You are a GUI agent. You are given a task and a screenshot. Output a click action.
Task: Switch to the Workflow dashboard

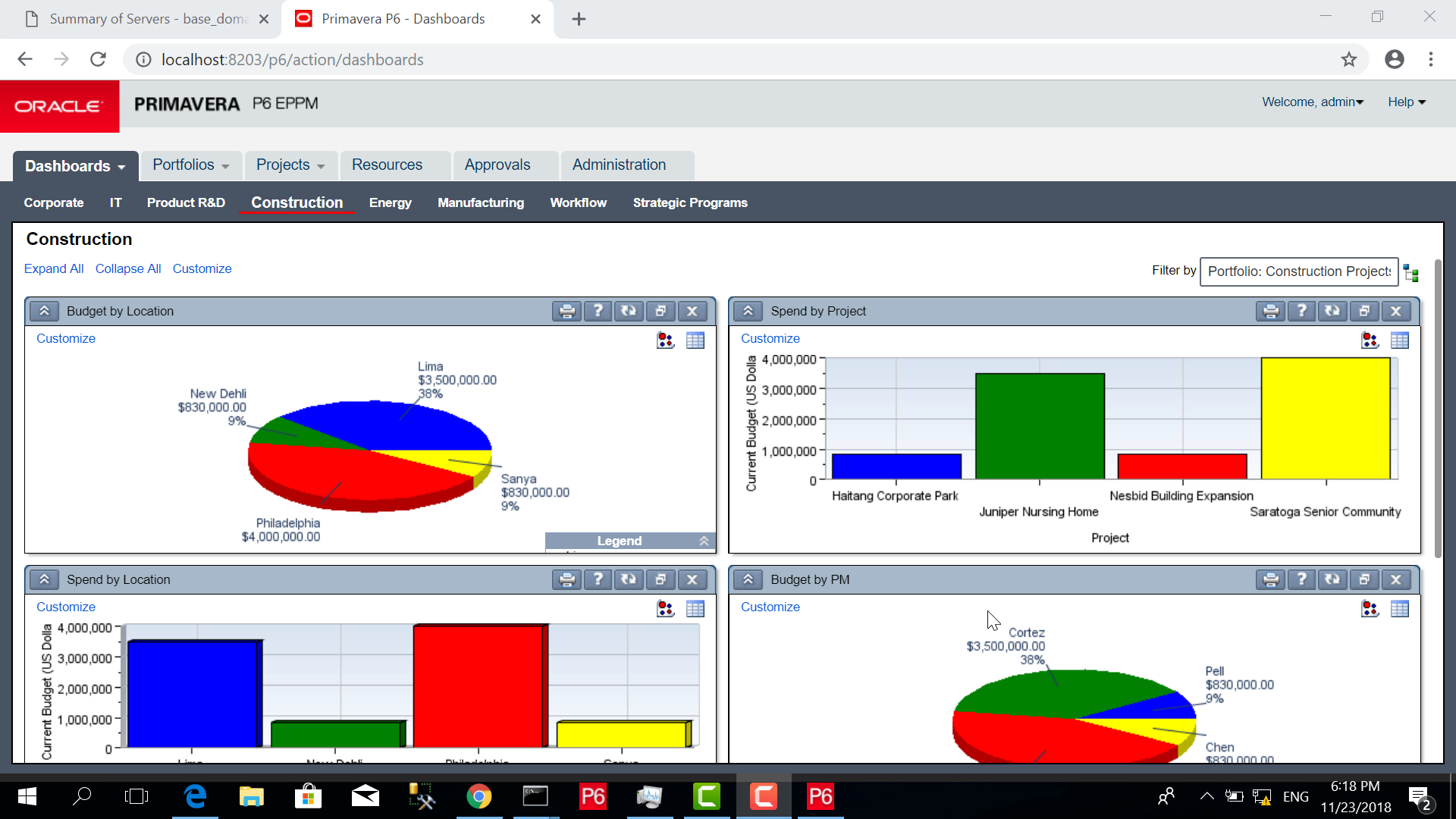click(x=578, y=202)
